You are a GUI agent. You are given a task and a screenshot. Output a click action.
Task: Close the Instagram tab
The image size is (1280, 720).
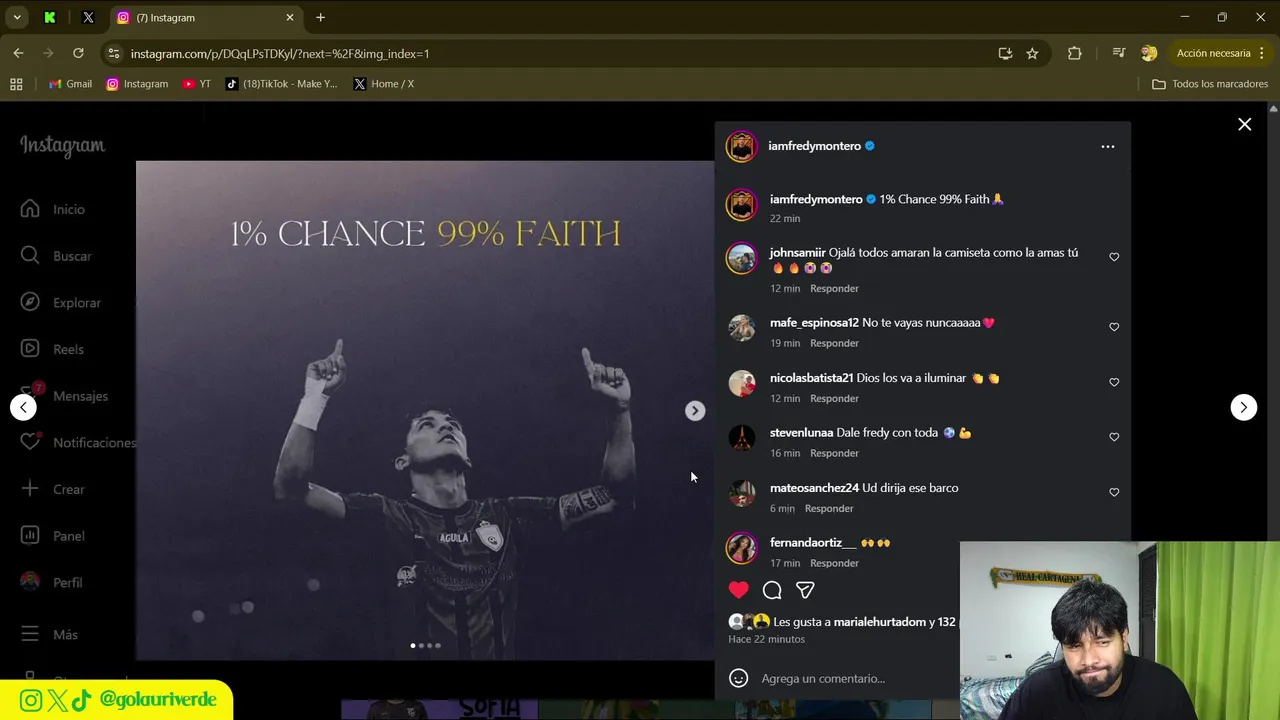[290, 17]
